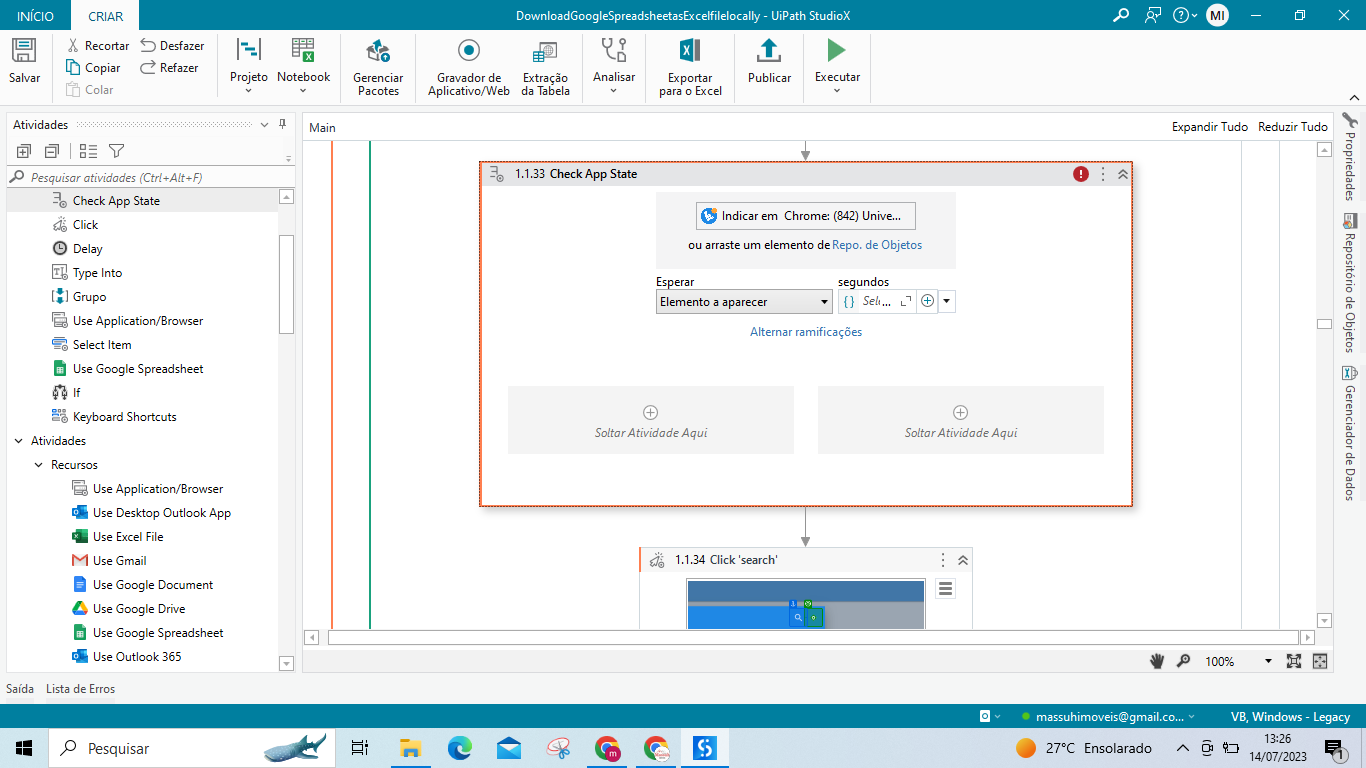Open Check App State options menu

click(x=1103, y=174)
